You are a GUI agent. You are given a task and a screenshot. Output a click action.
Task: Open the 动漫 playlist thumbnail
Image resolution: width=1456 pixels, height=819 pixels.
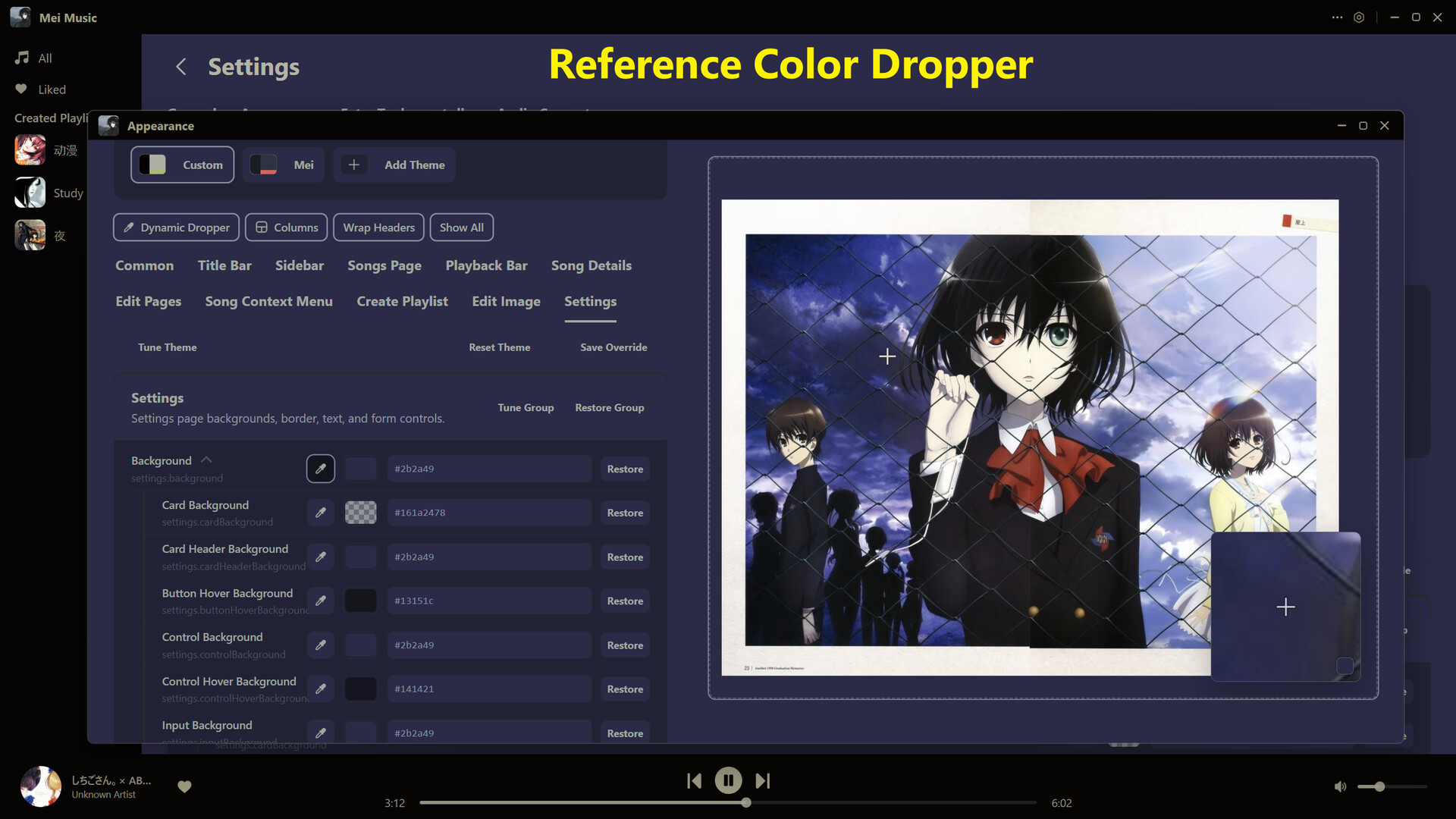[x=30, y=150]
